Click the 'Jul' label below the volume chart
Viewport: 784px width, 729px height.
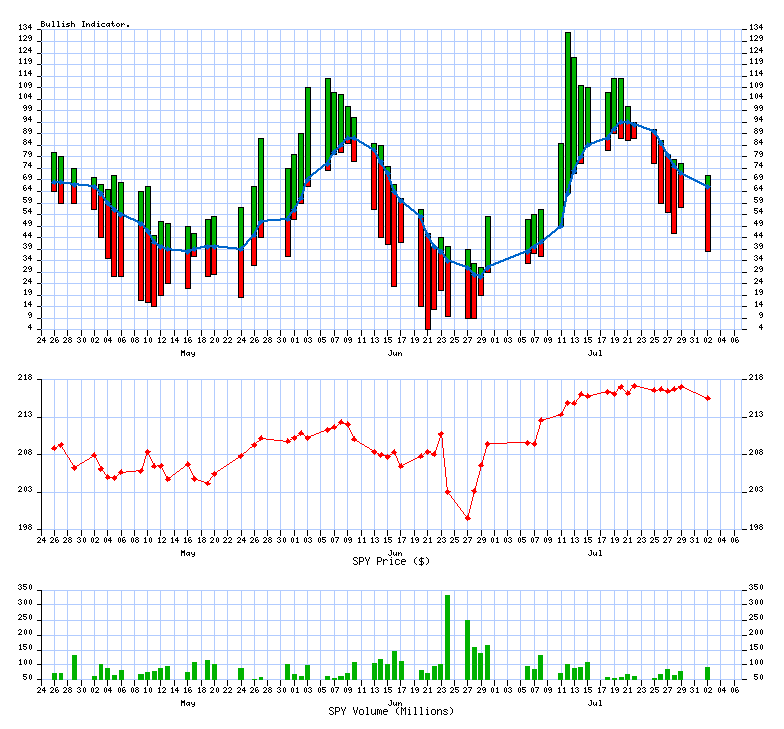595,703
